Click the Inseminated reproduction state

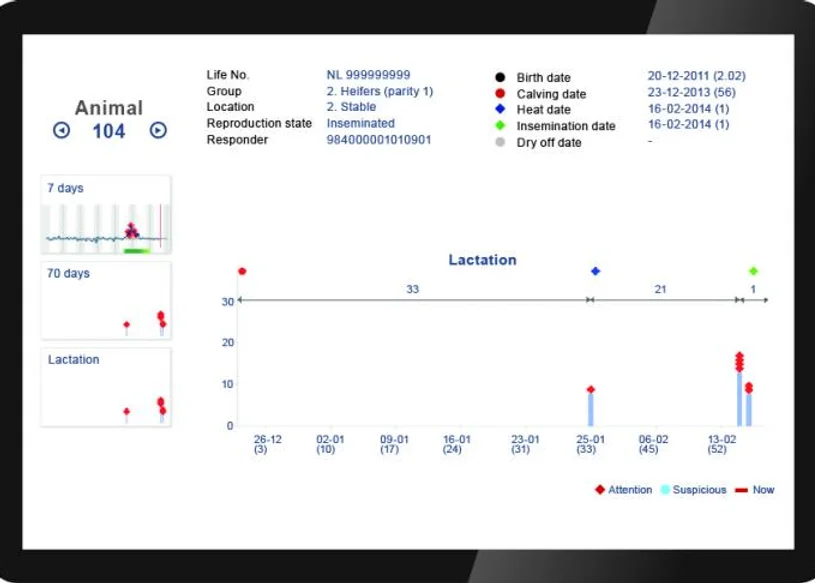360,123
